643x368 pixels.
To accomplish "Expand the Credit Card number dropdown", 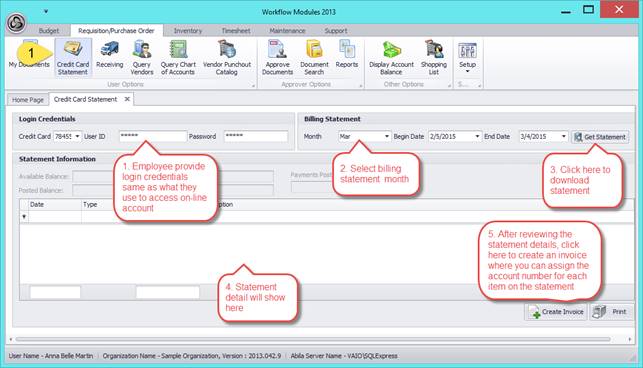I will 77,136.
